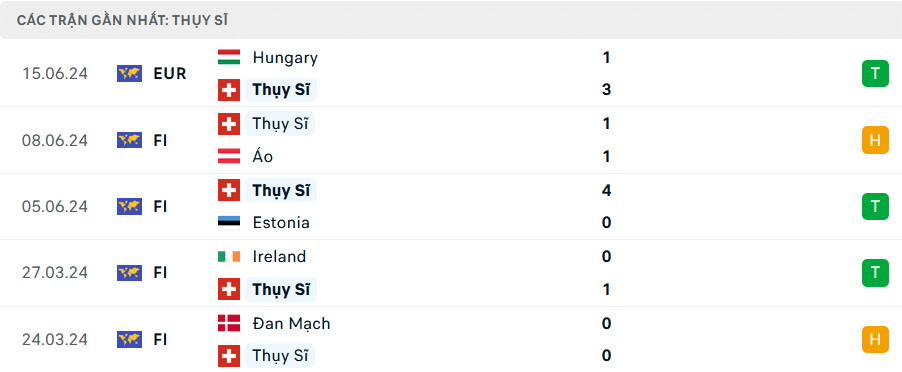Open match row dated 27.03.24

click(x=451, y=273)
